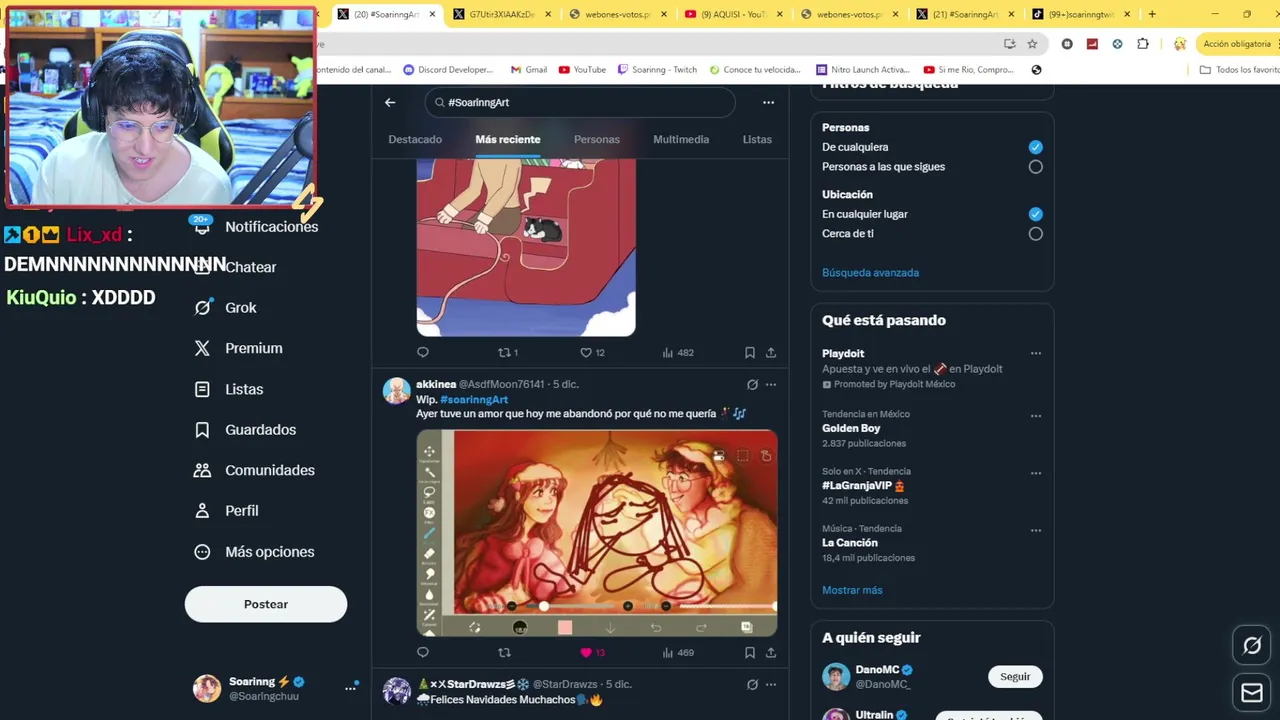Open the #soarinngArt hashtag in akkinea's post
Image resolution: width=1280 pixels, height=720 pixels.
pos(474,400)
